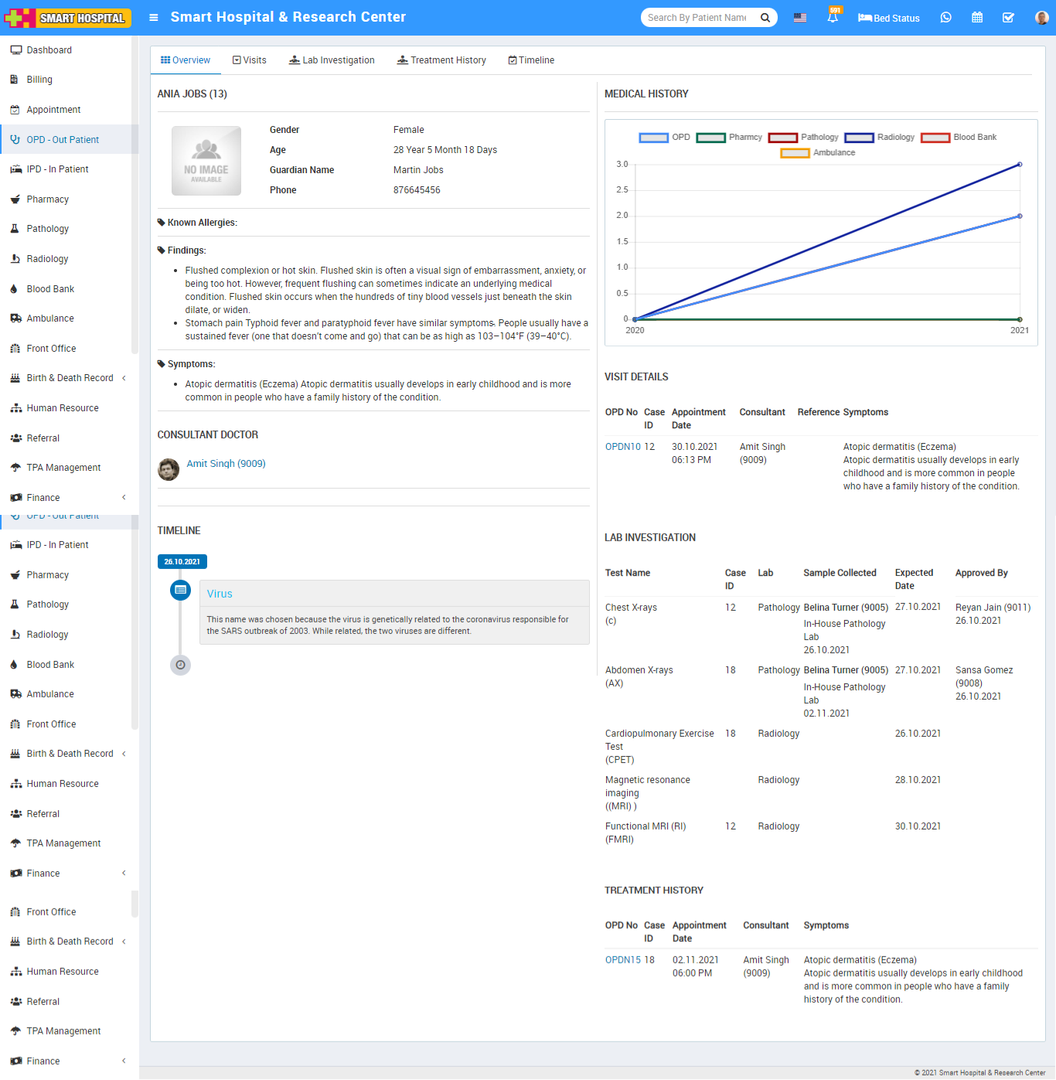Click the search magnifier icon
The image size is (1056, 1080).
tap(765, 18)
